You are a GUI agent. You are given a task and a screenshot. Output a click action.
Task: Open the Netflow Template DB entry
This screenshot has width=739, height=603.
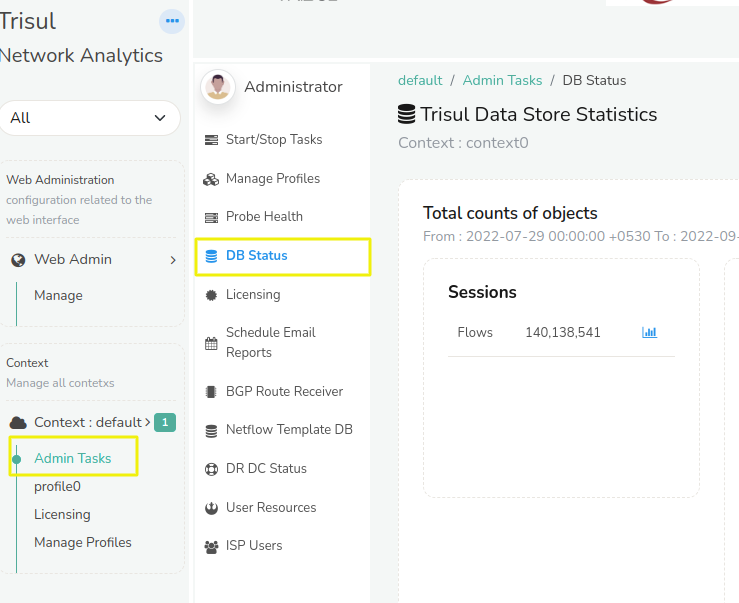point(289,430)
